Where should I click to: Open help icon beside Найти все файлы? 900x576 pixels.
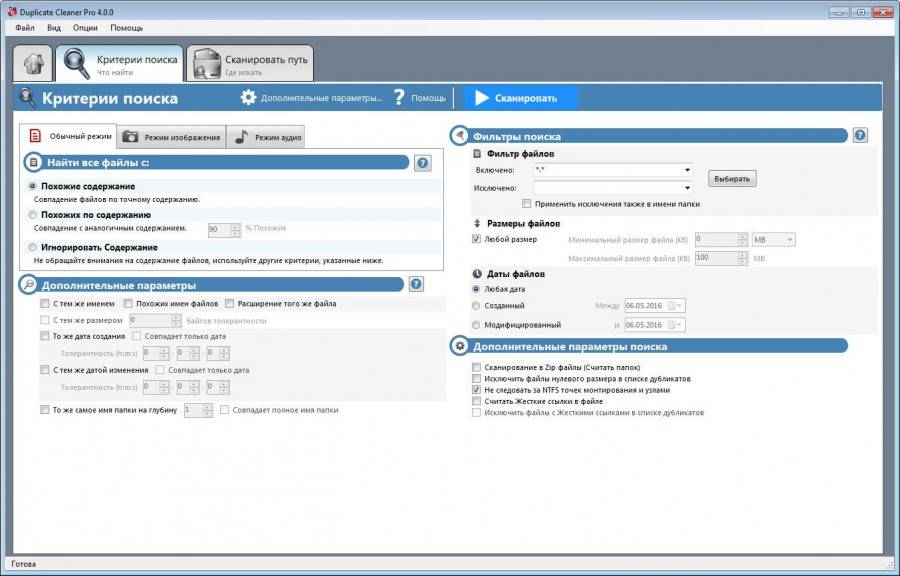pyautogui.click(x=422, y=163)
